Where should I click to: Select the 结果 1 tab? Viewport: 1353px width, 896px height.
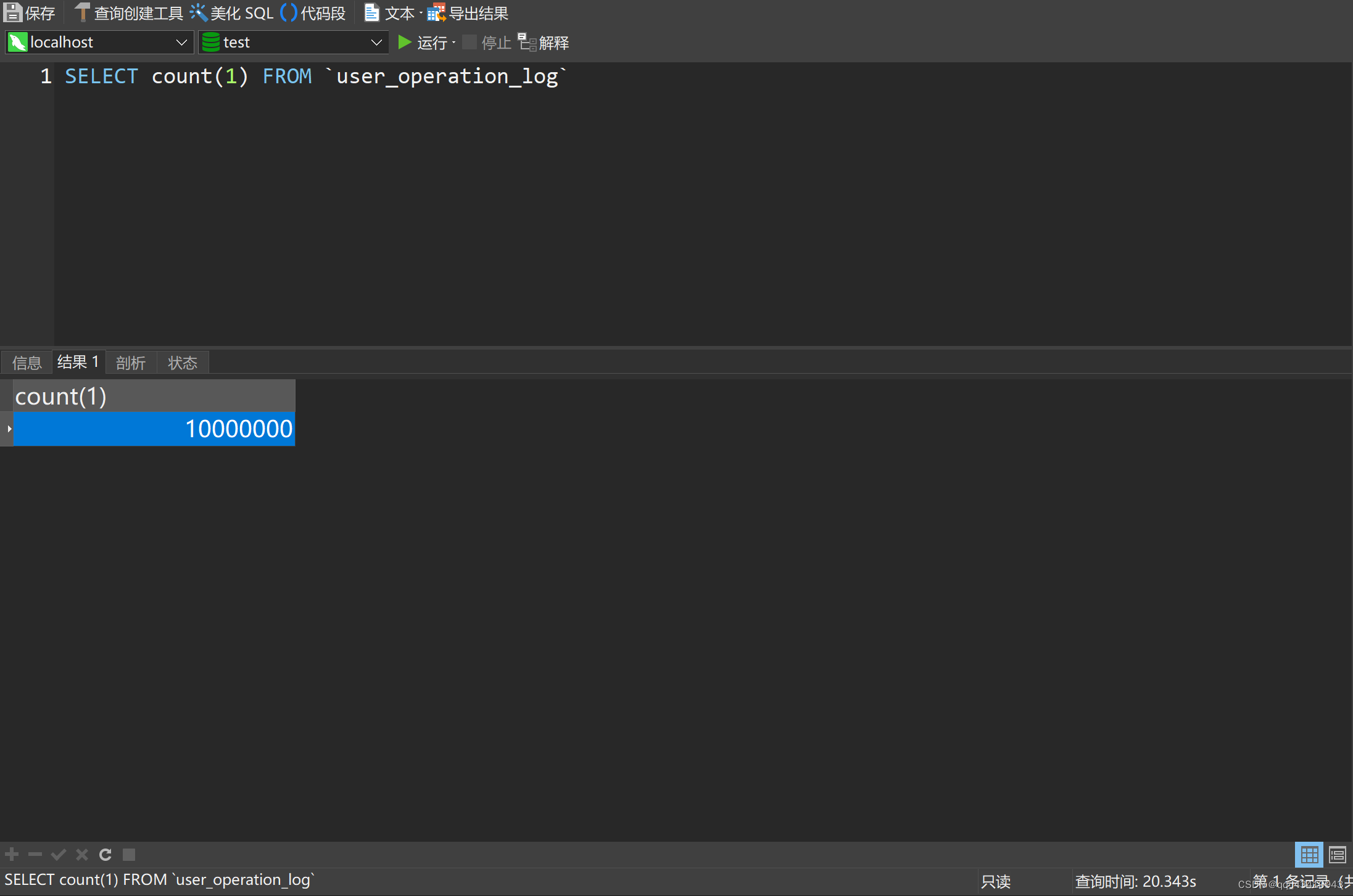pyautogui.click(x=78, y=362)
